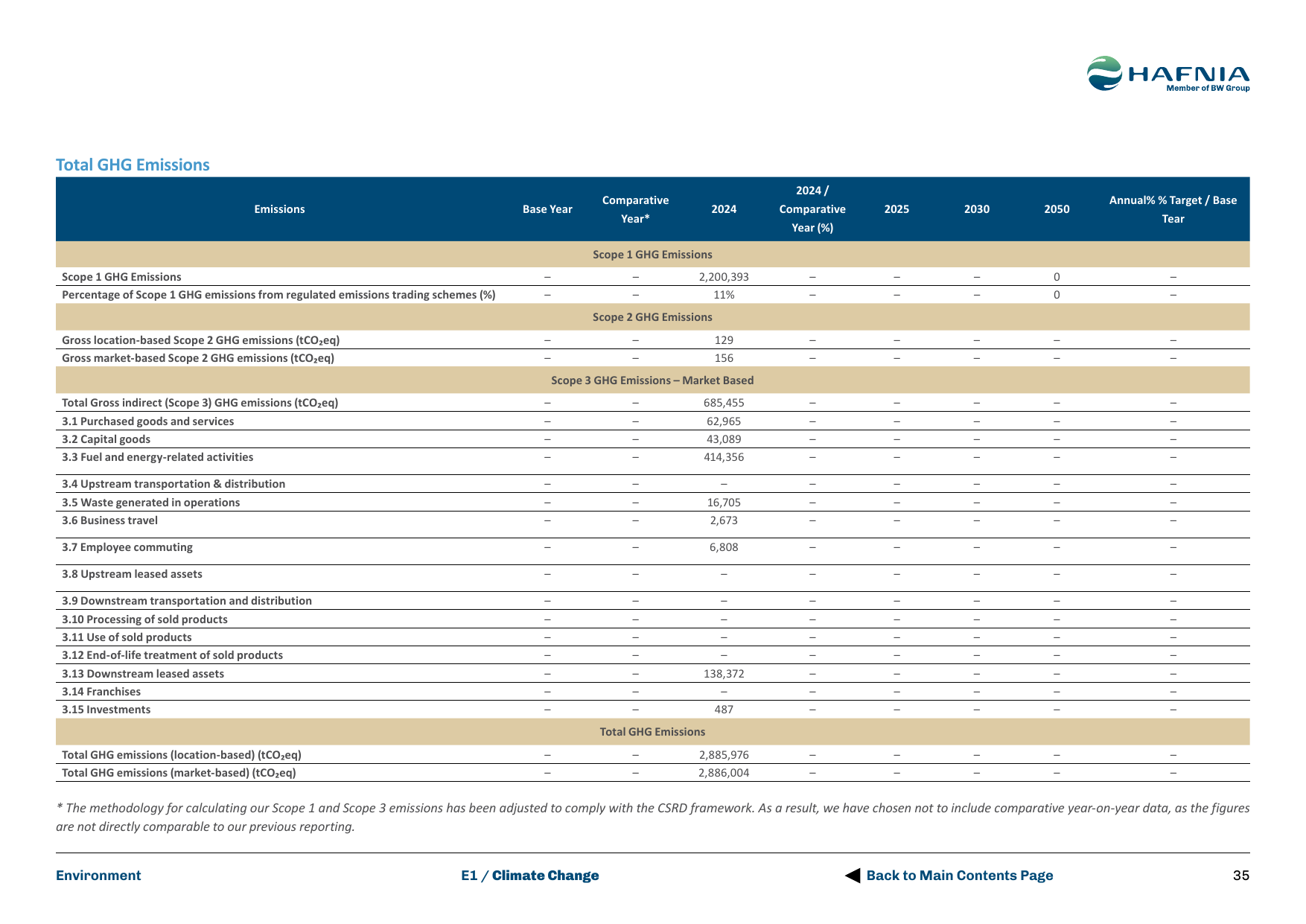Screen dimensions: 1306x924
Task: Click the 2025 column header
Action: pos(896,209)
